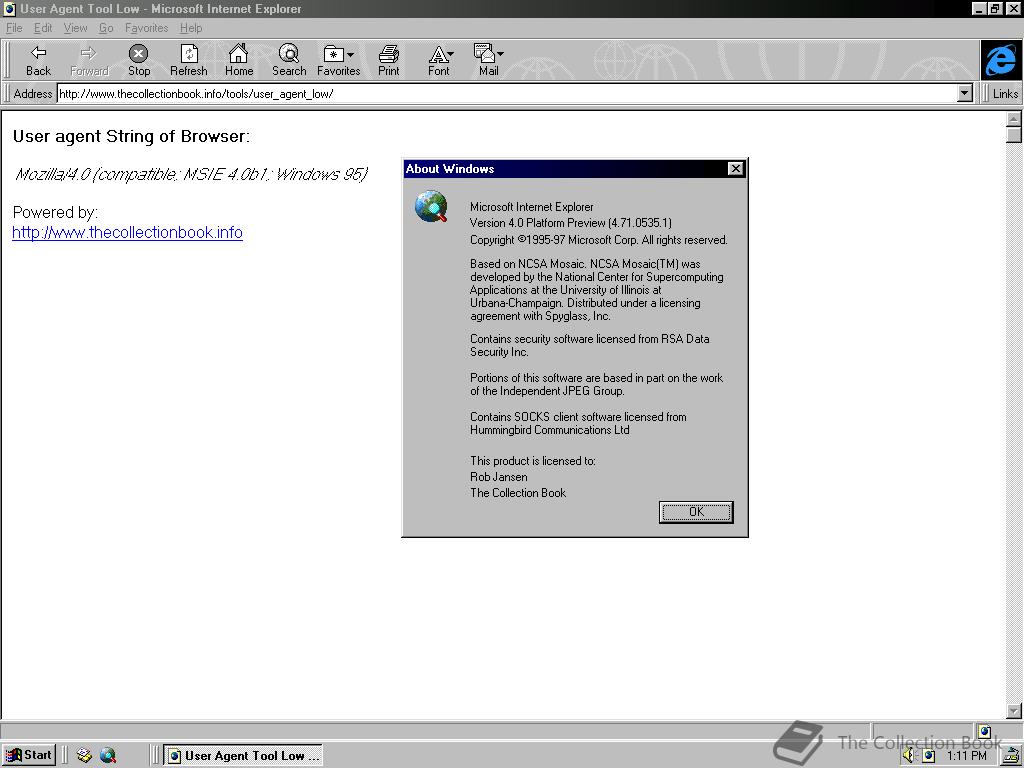Open the Help menu
The height and width of the screenshot is (768, 1024).
(191, 28)
